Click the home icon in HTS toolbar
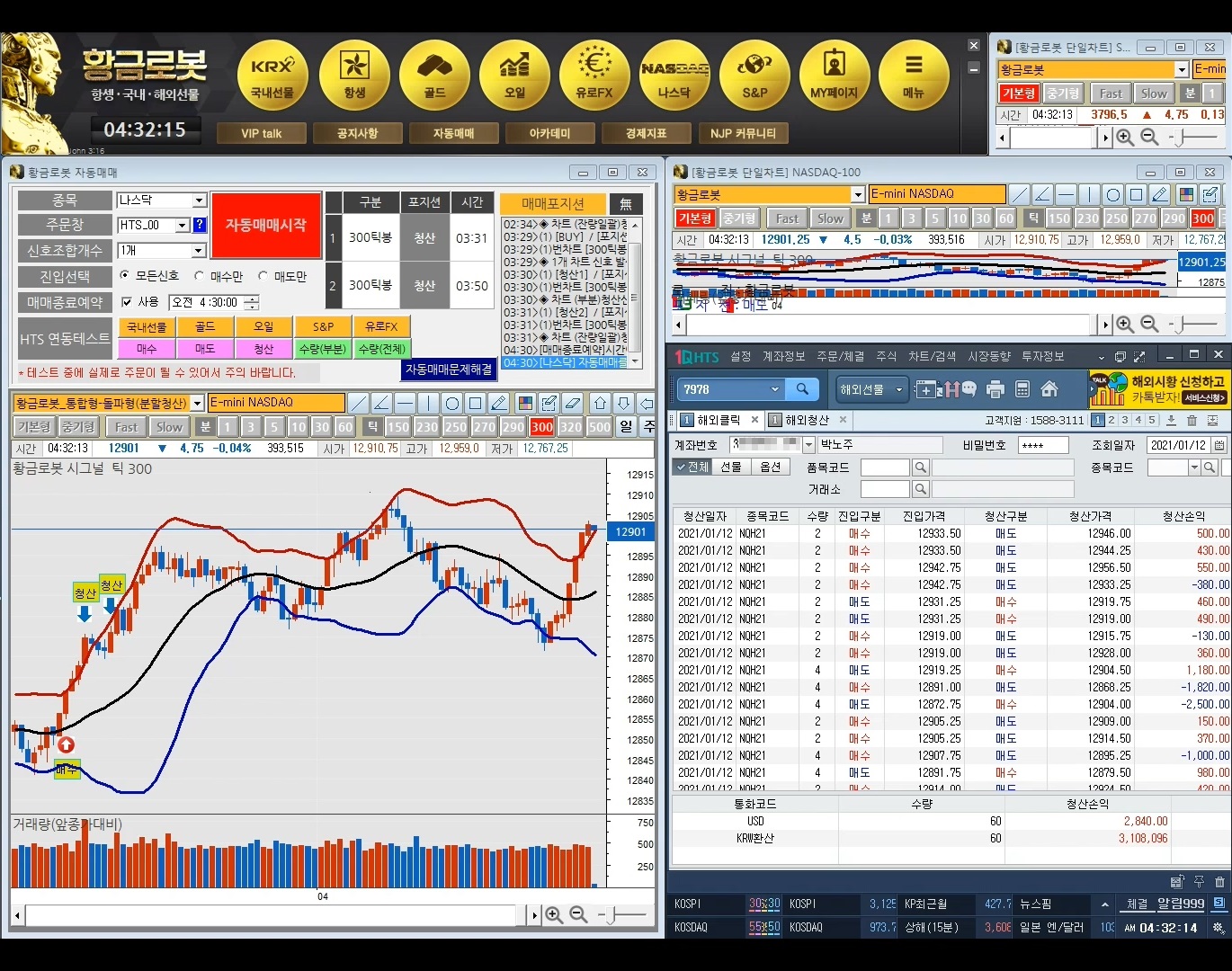 click(1049, 389)
